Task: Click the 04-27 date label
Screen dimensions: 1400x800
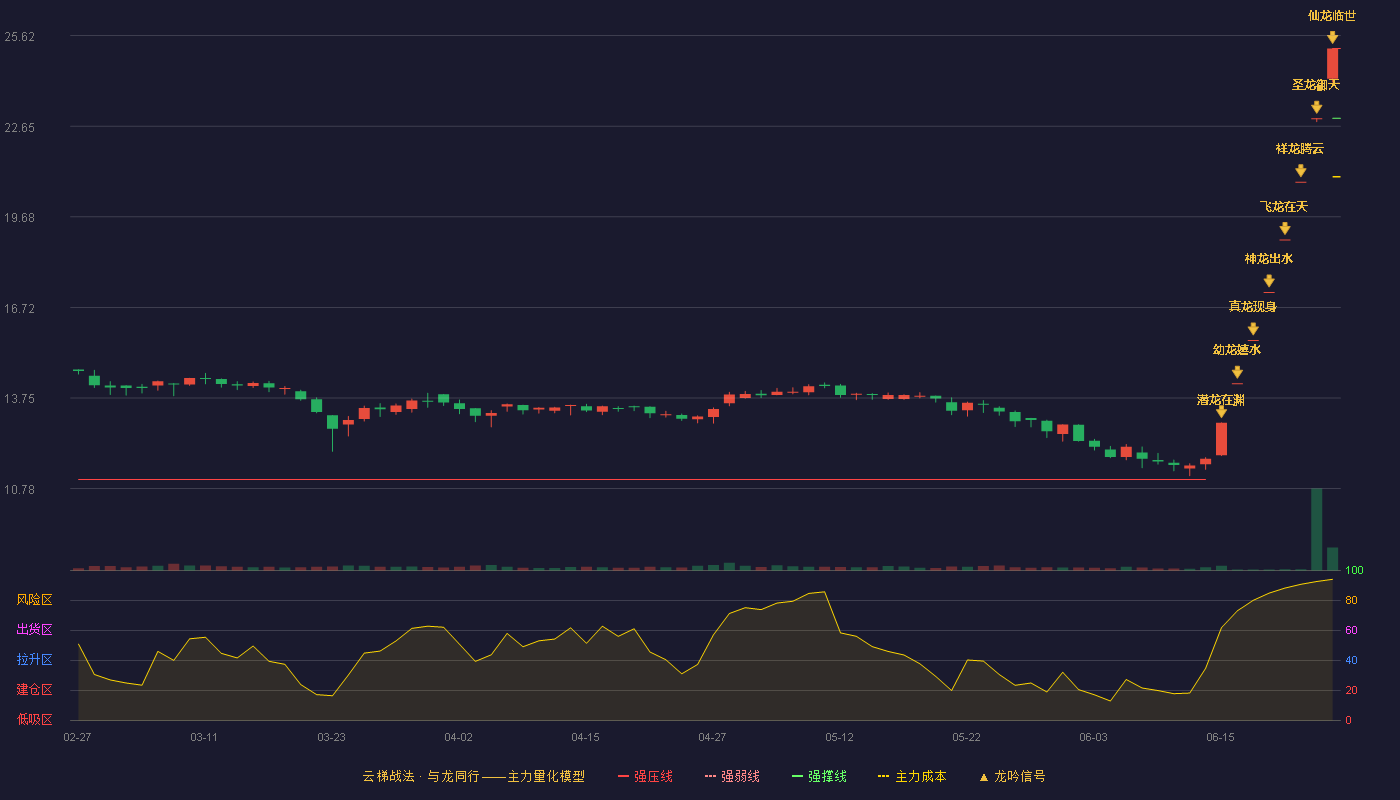Action: pyautogui.click(x=712, y=737)
